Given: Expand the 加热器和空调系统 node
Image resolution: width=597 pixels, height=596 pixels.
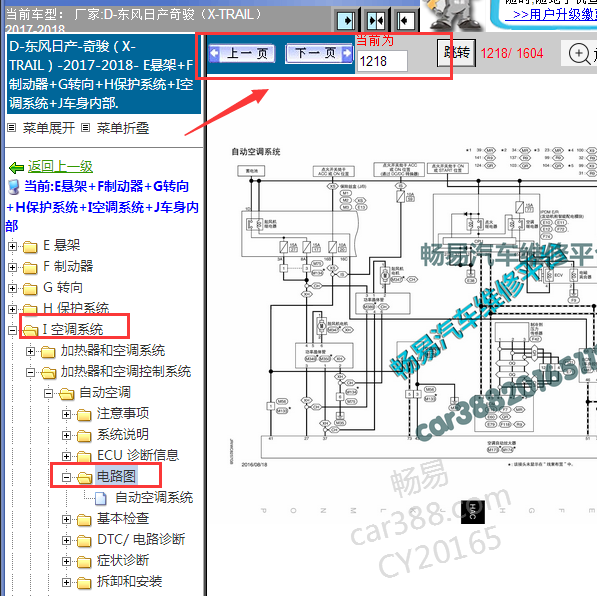Looking at the screenshot, I should (x=30, y=351).
